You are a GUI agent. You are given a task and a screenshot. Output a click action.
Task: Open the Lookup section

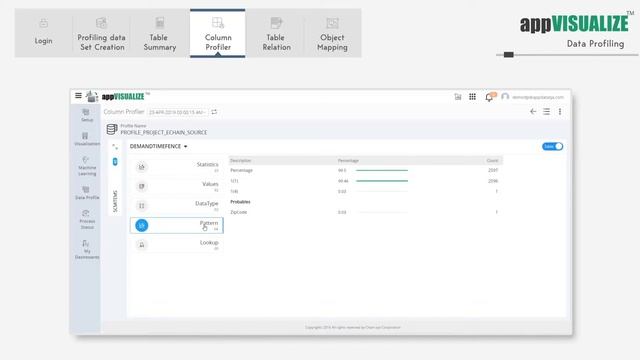pyautogui.click(x=176, y=245)
